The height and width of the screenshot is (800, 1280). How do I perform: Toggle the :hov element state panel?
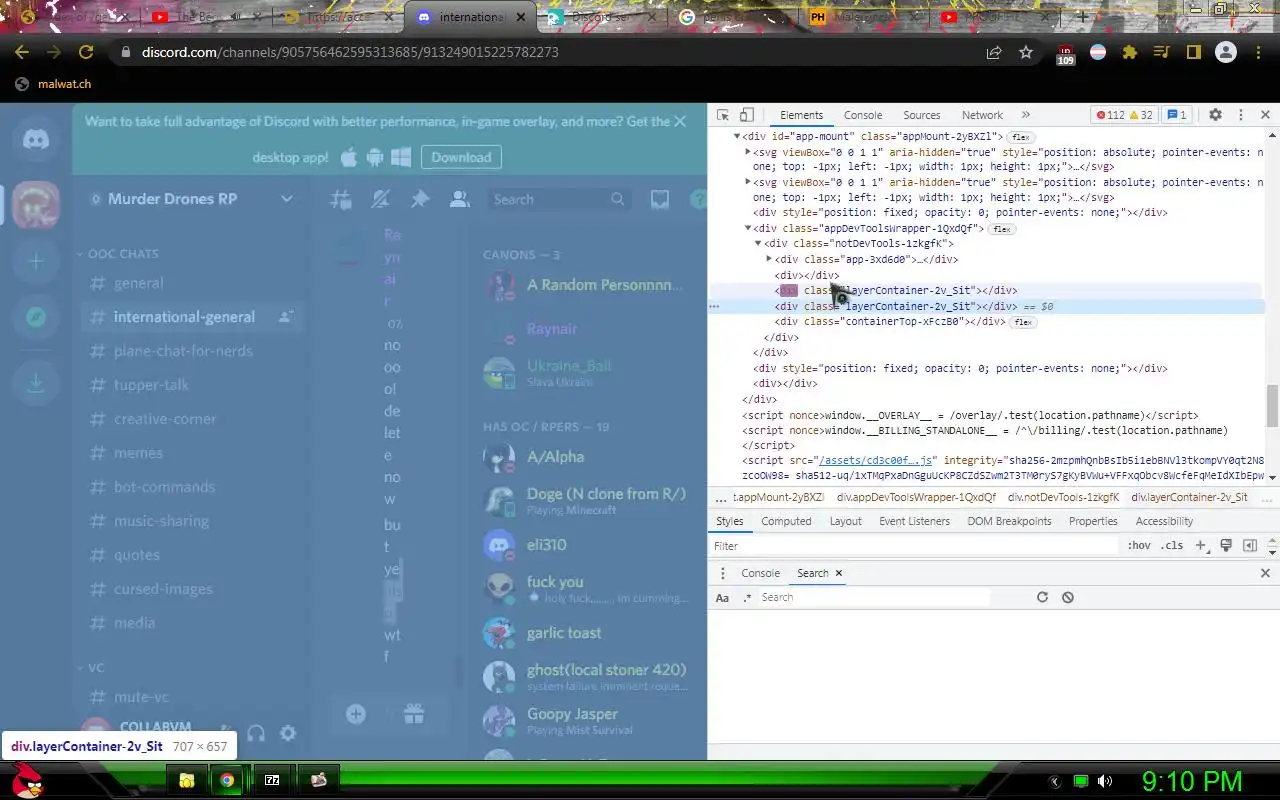(x=1138, y=546)
